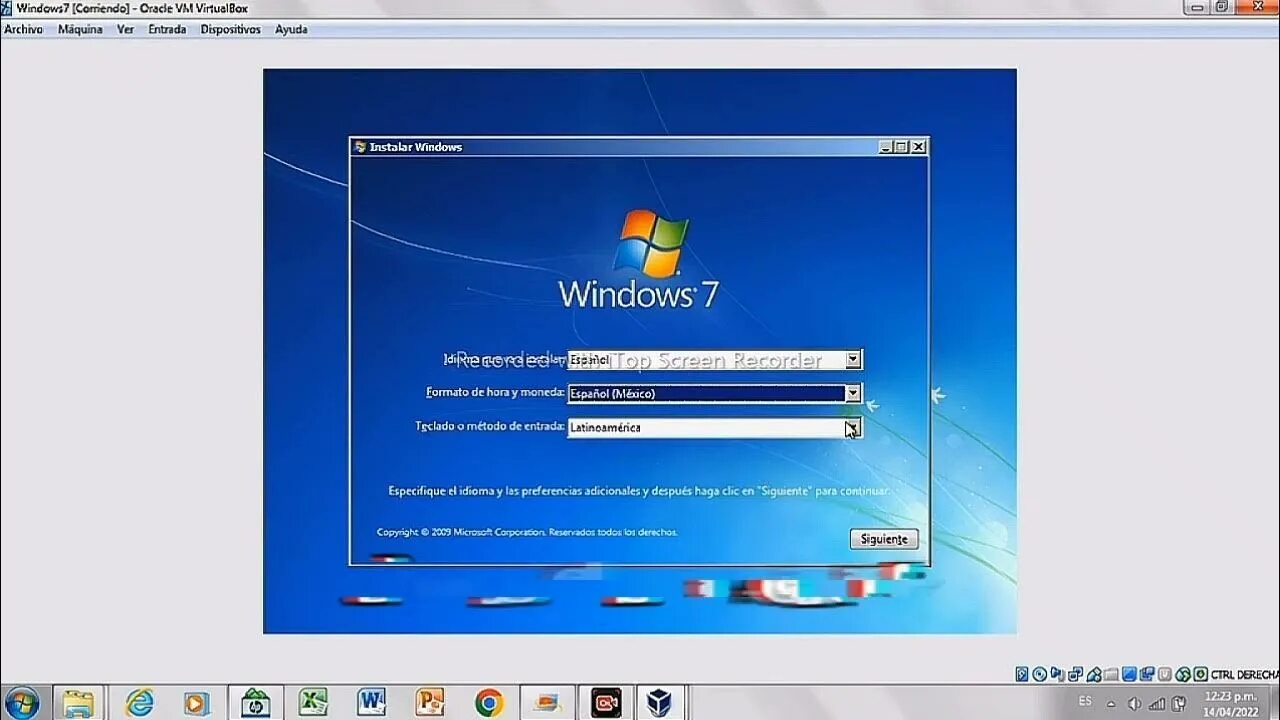Click the network adapter status icon
Screen dimensions: 1280x720
point(1075,674)
